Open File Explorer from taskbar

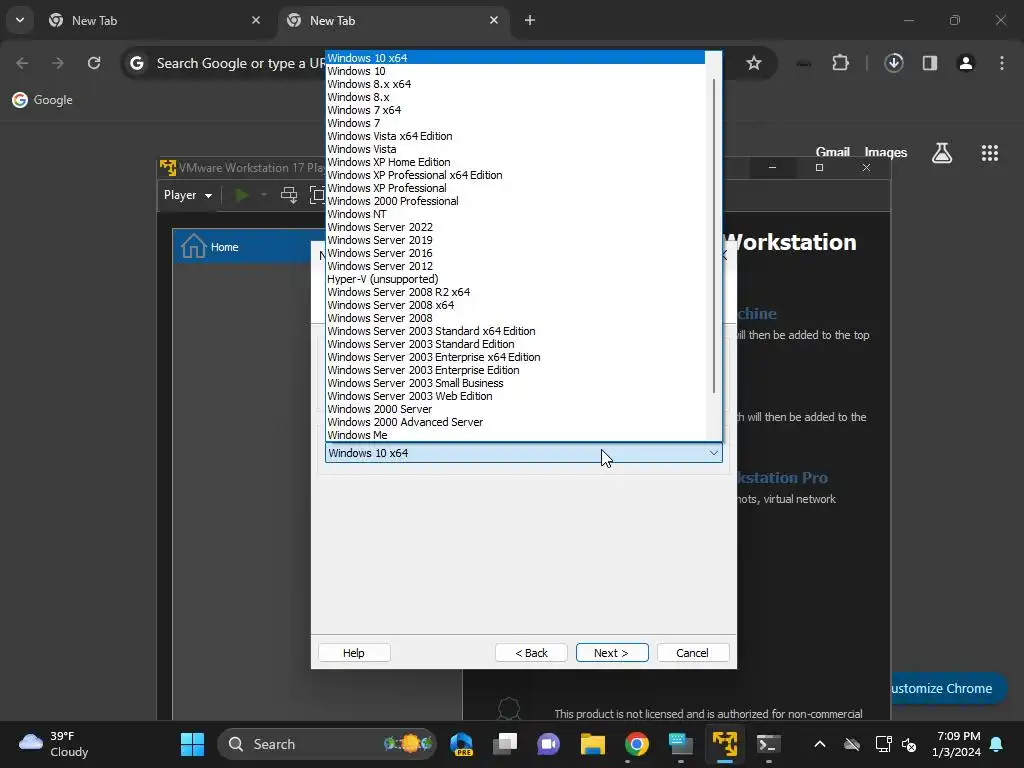(593, 744)
